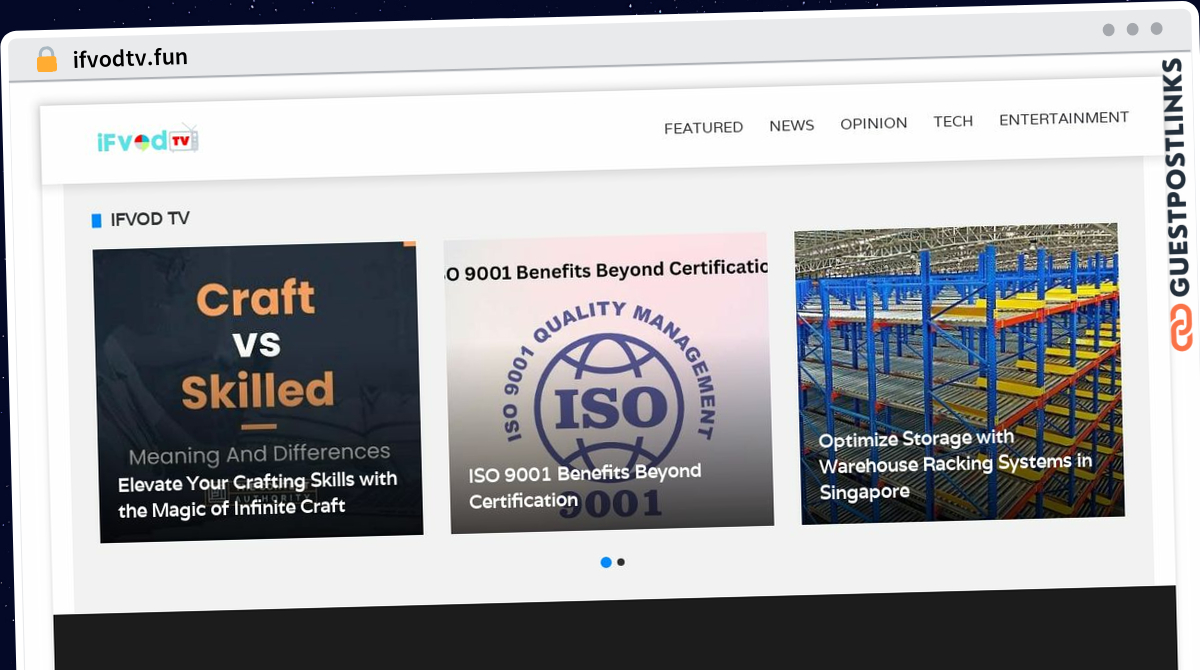Click the IFVOD TV section heading

150,219
